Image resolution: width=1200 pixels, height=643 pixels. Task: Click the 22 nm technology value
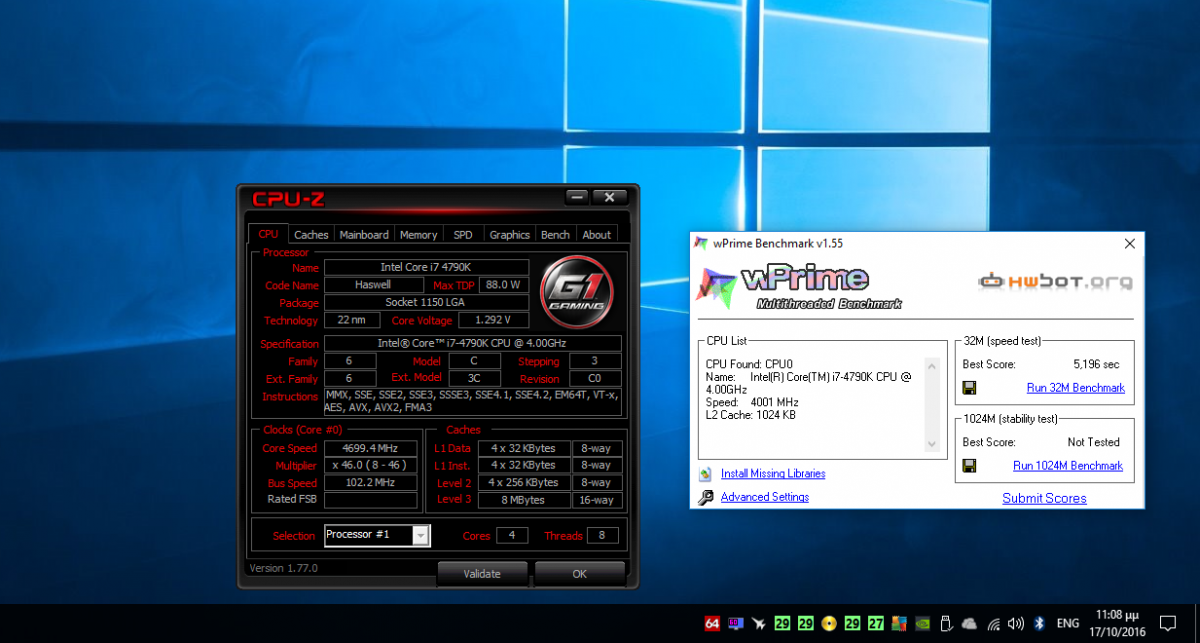click(x=352, y=320)
